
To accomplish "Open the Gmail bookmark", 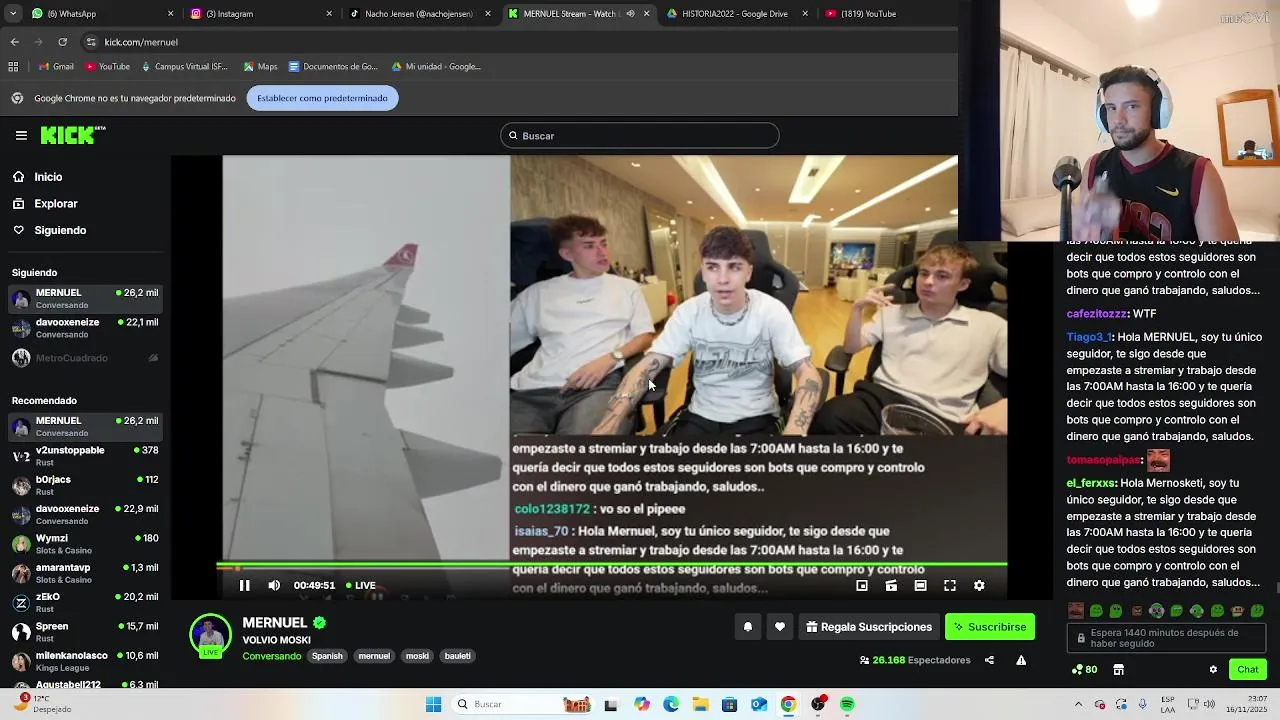I will click(56, 67).
